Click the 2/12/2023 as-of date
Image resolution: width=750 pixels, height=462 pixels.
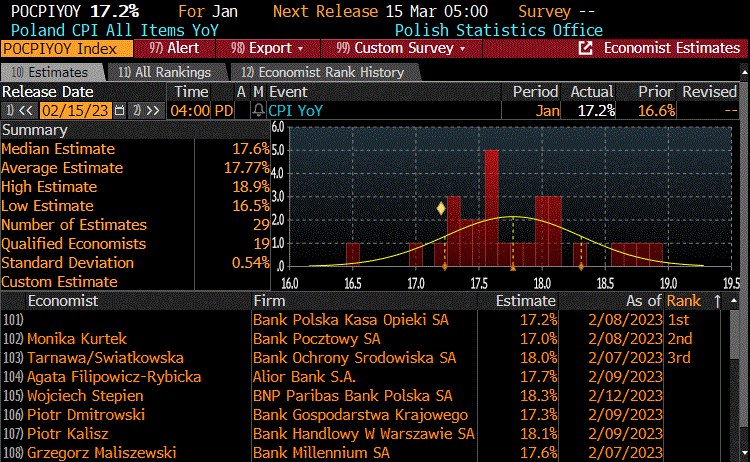tap(625, 396)
